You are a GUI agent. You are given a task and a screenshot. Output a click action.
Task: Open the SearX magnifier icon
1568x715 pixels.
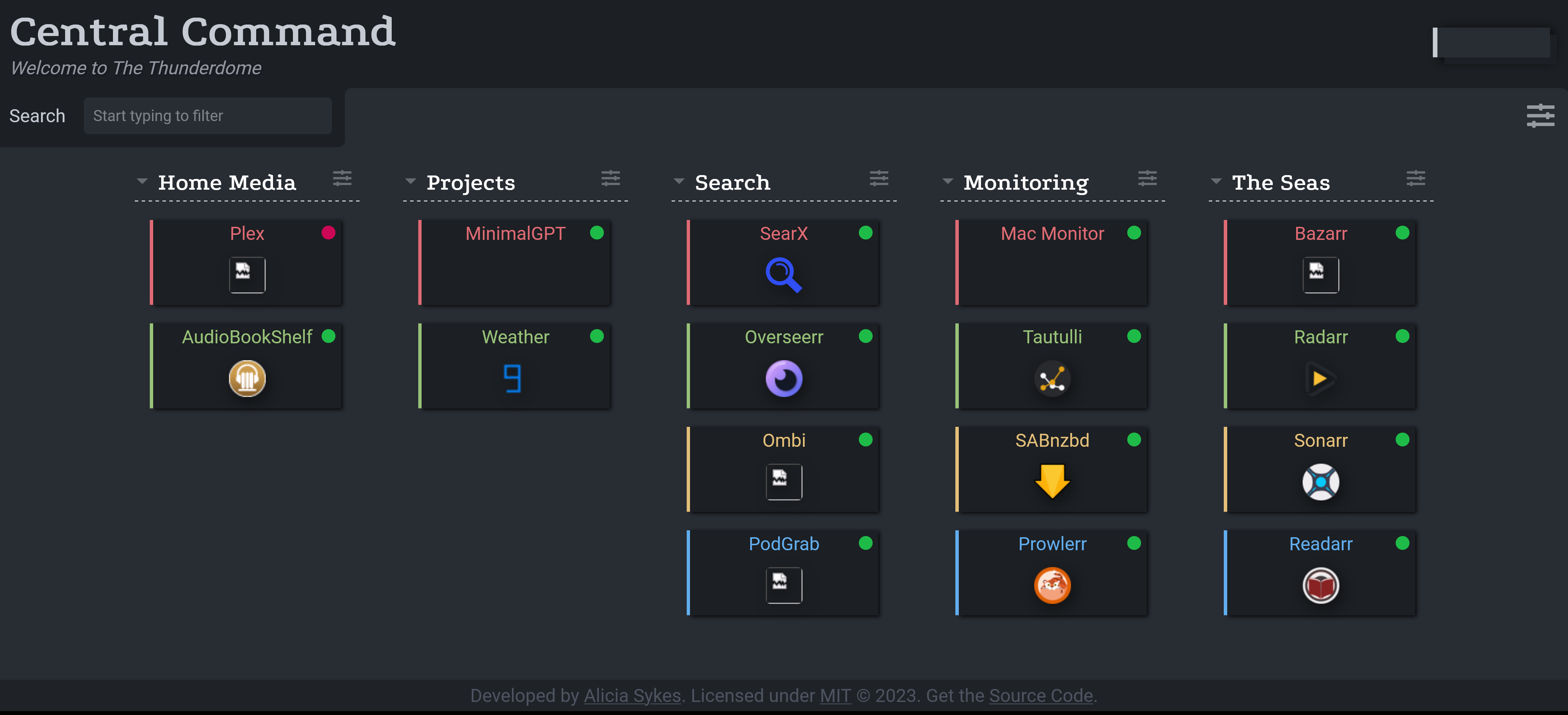coord(783,275)
